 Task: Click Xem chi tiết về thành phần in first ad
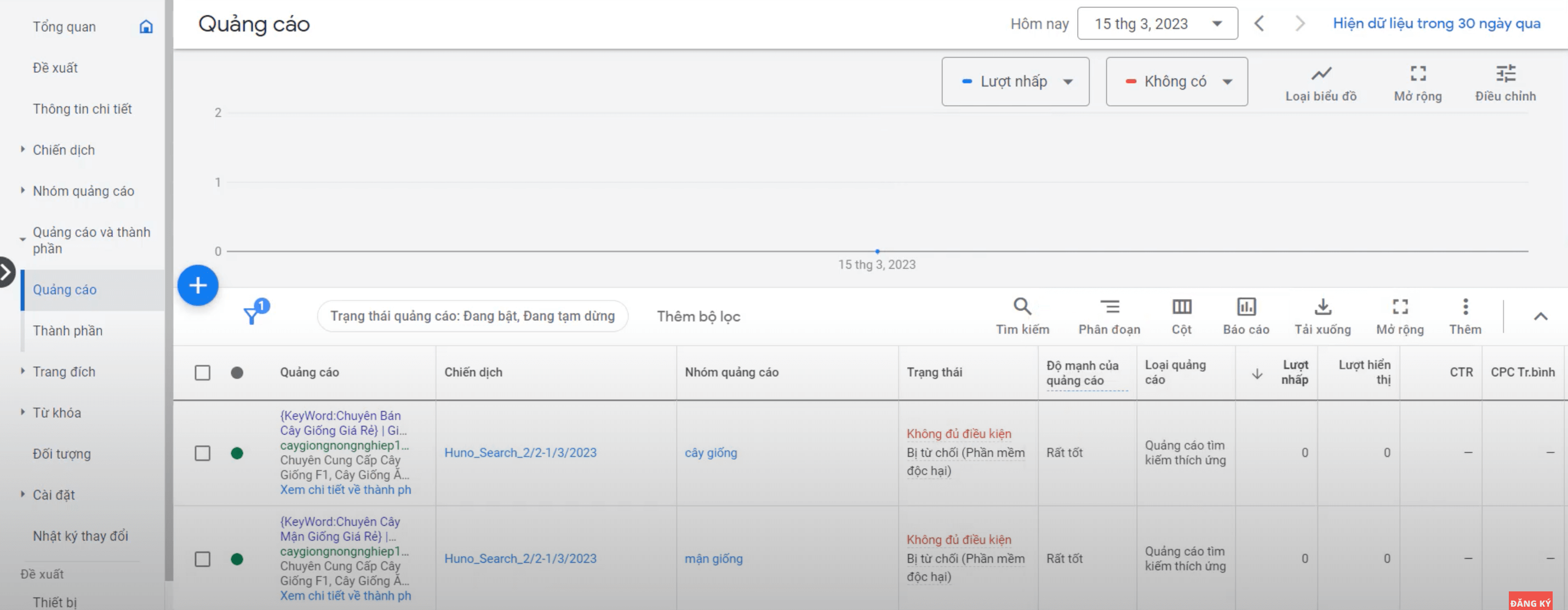click(345, 490)
